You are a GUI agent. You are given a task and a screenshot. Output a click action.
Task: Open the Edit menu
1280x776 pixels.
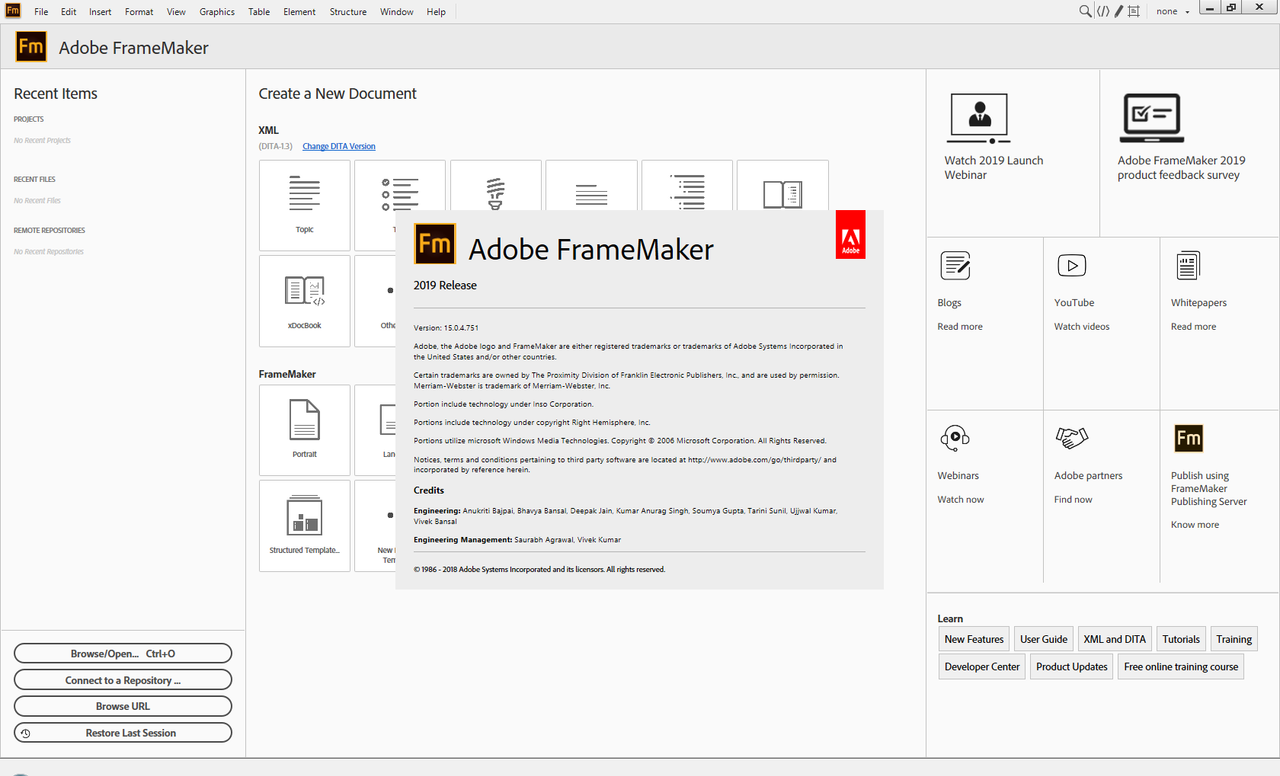(x=68, y=12)
